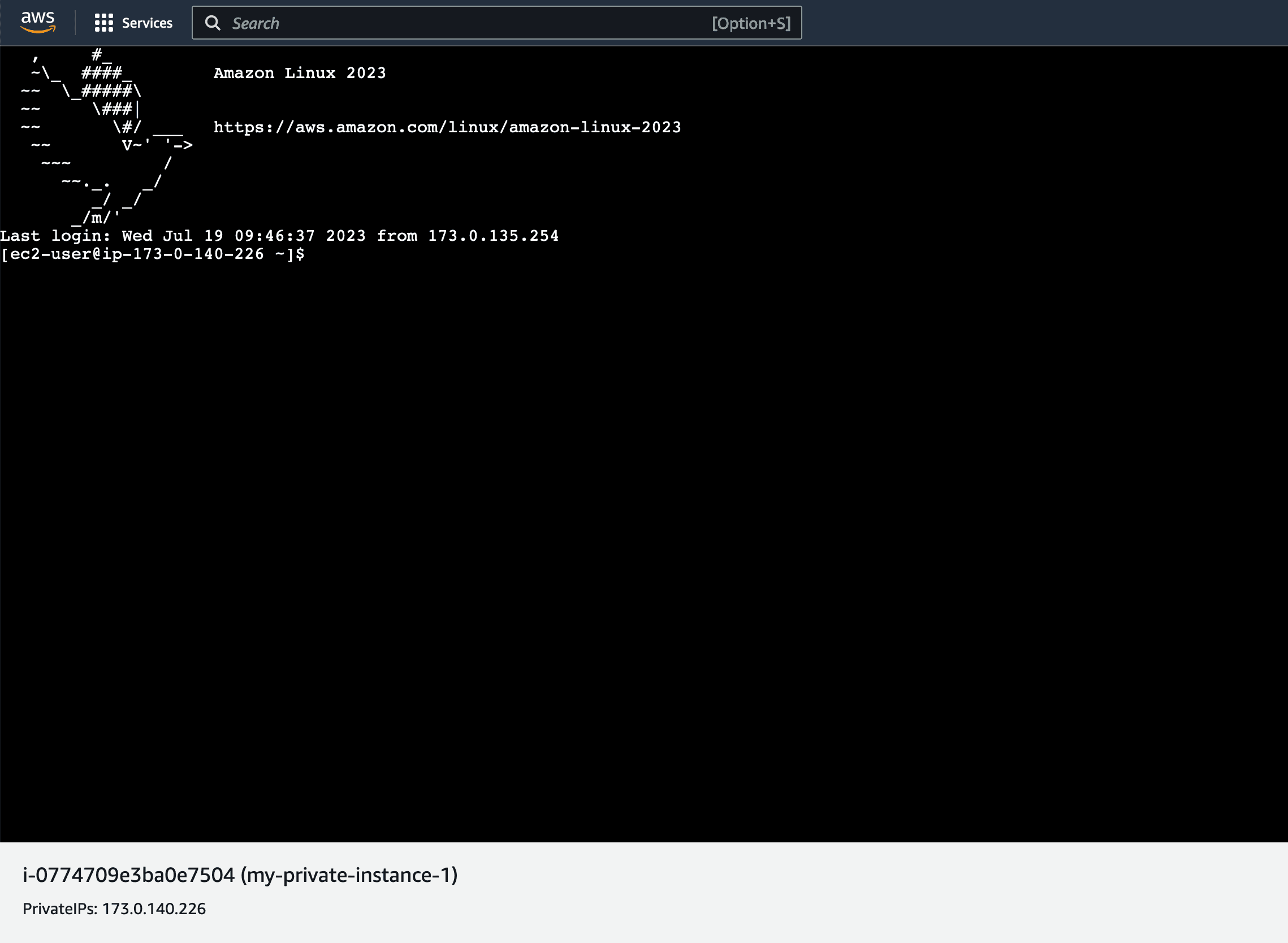Click the ec2-user shell prompt line

[x=153, y=254]
